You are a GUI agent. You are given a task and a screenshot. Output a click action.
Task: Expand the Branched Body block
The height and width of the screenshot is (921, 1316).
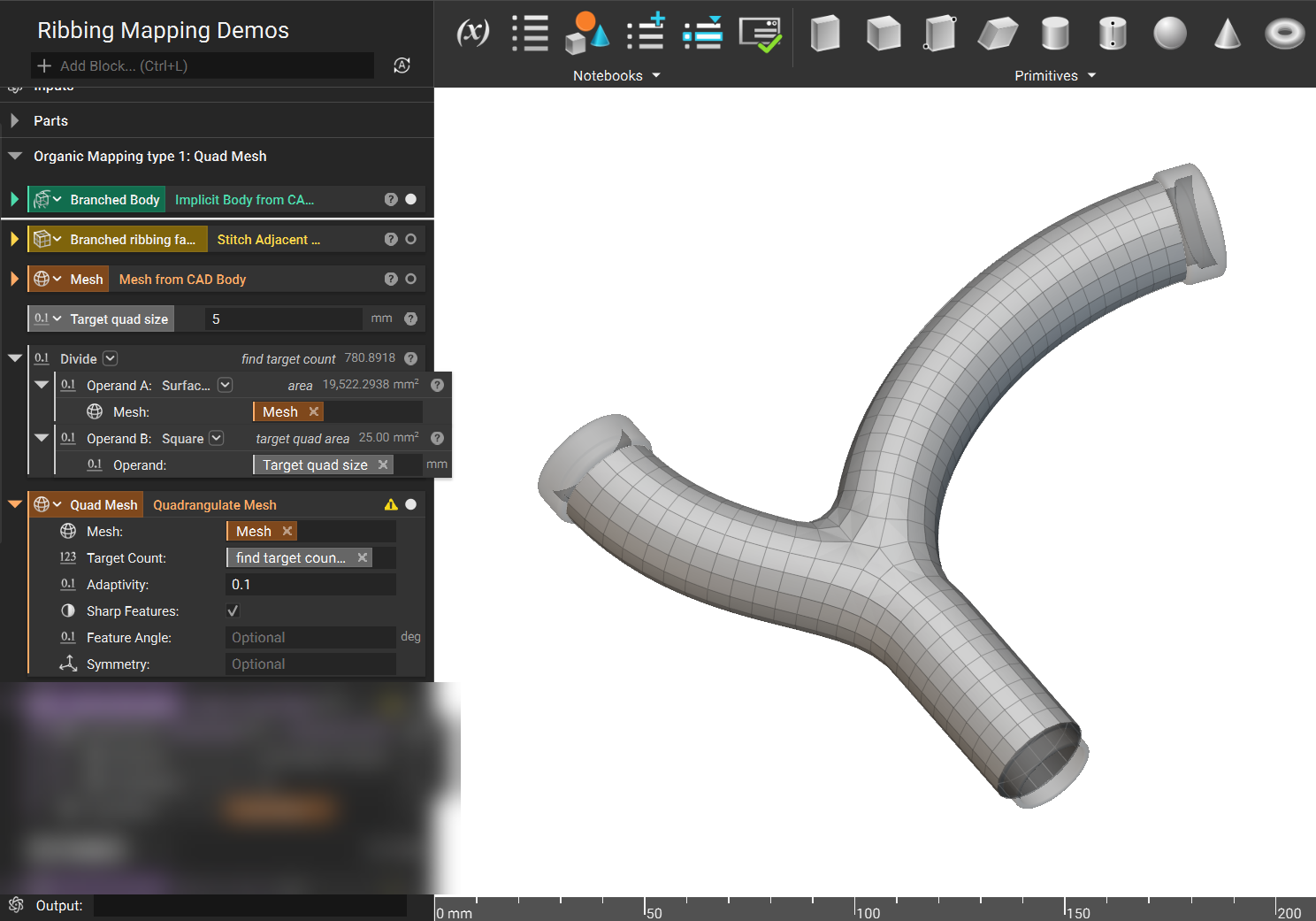(14, 199)
